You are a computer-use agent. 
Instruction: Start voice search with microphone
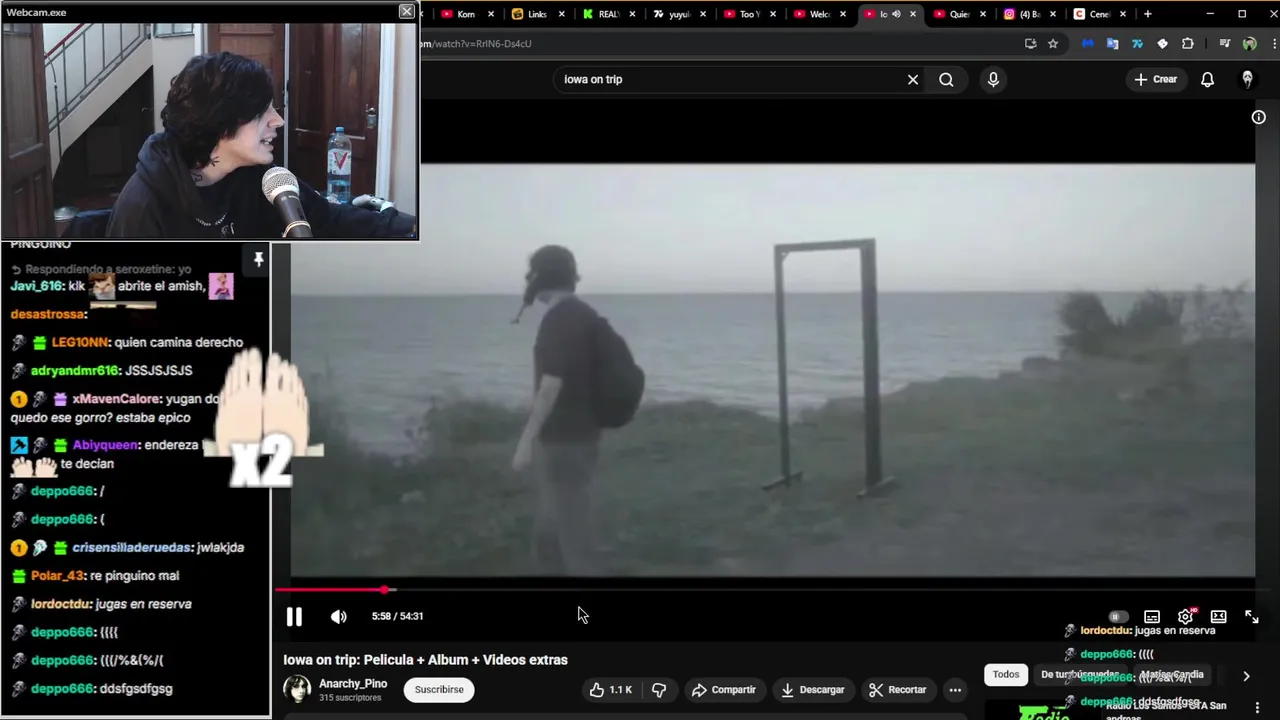point(993,80)
